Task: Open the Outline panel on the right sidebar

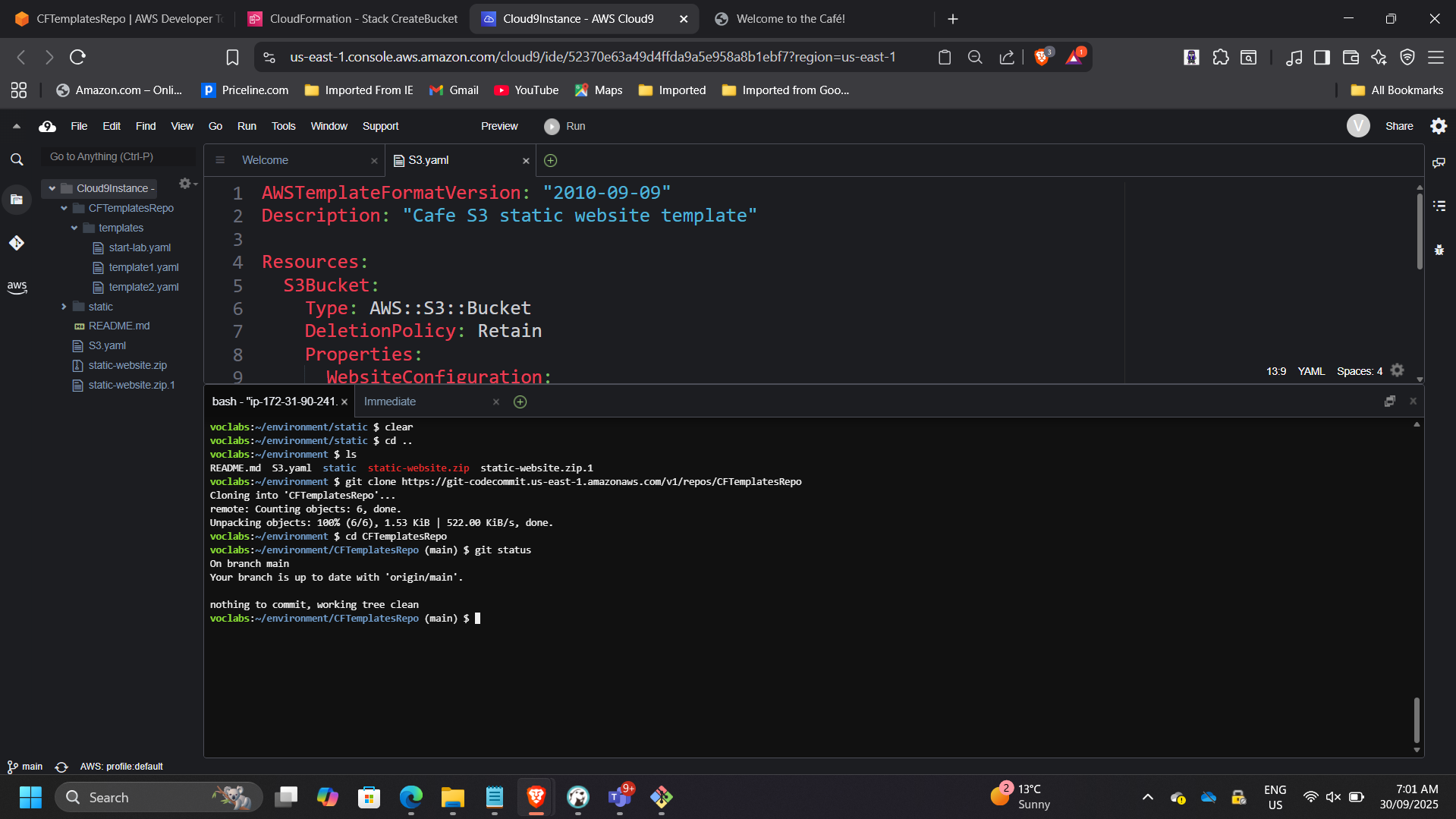Action: 1439,206
